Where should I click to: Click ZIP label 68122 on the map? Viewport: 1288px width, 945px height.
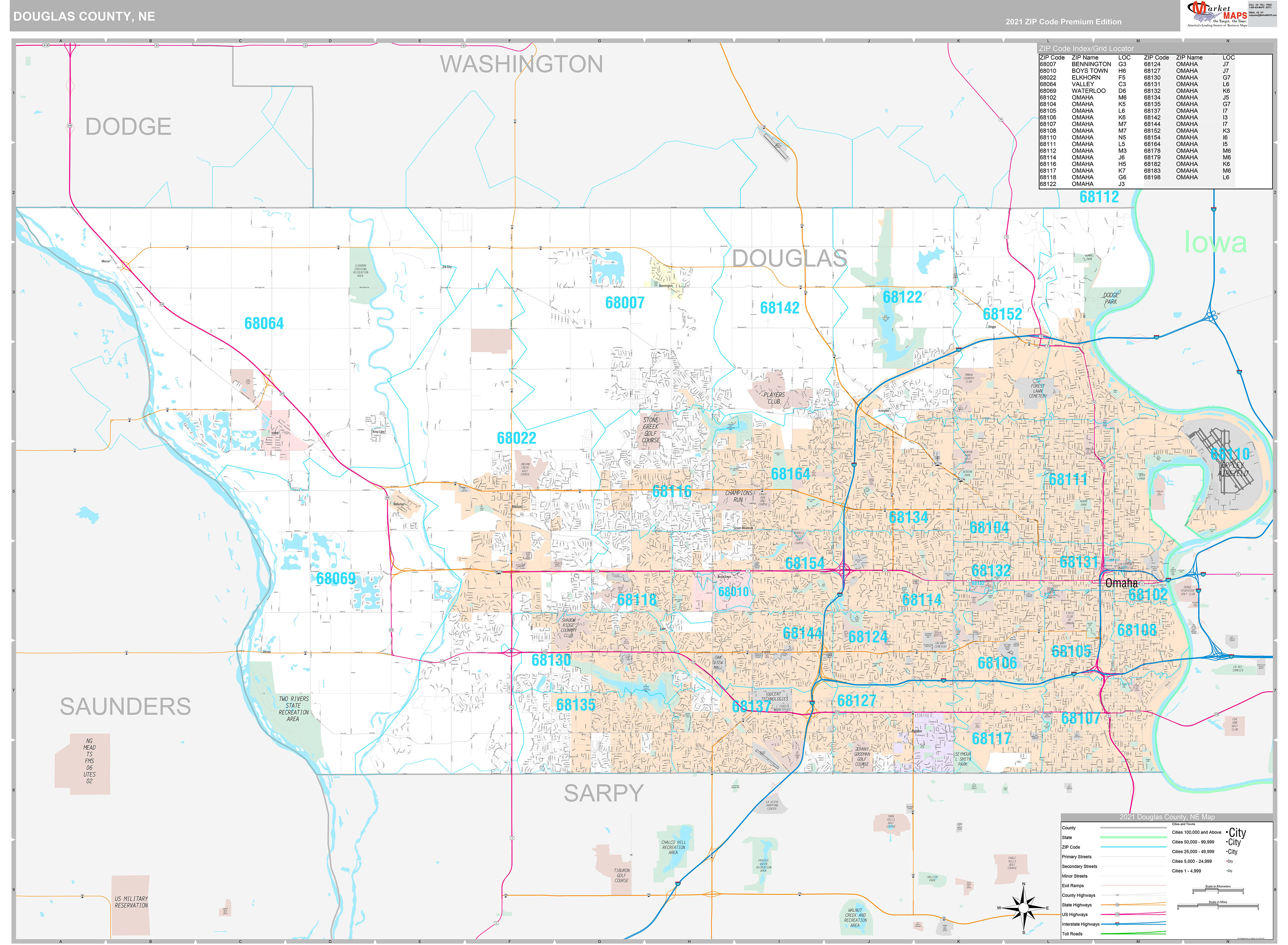tap(902, 297)
